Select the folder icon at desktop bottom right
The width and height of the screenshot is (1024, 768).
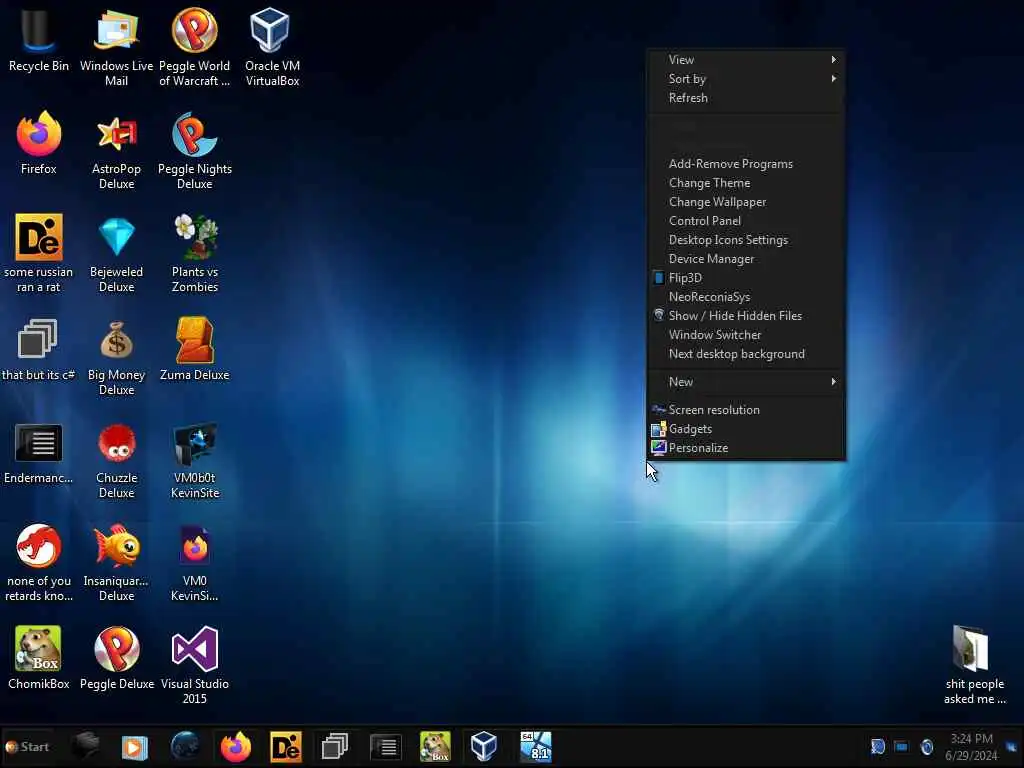(x=974, y=665)
